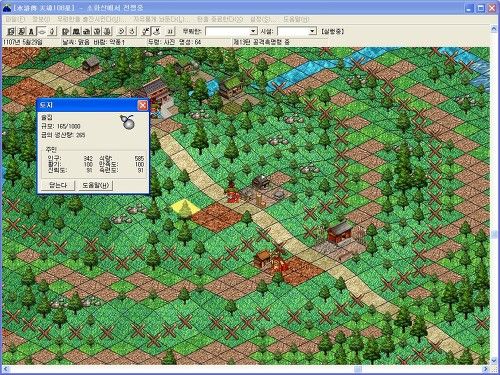Click inside the 무뢰한 combo box field
Viewport: 500px width, 375px height.
[x=228, y=31]
